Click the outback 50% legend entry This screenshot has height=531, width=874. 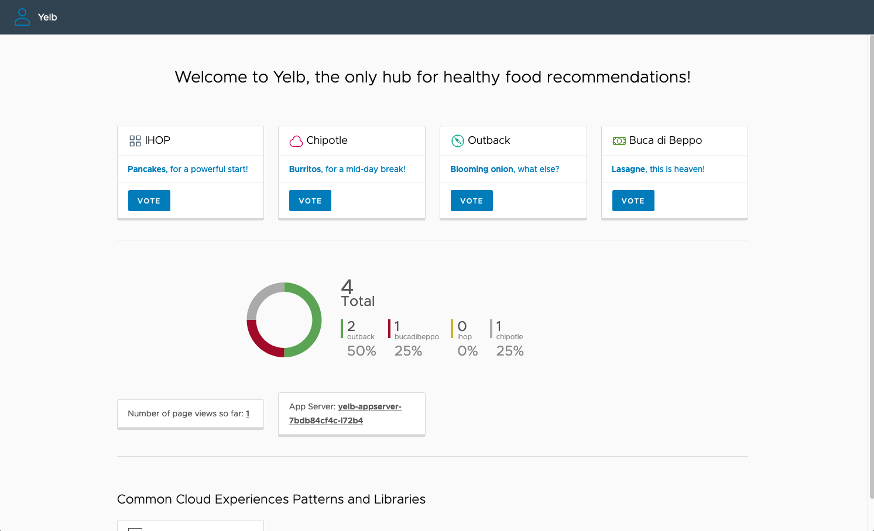pos(359,338)
